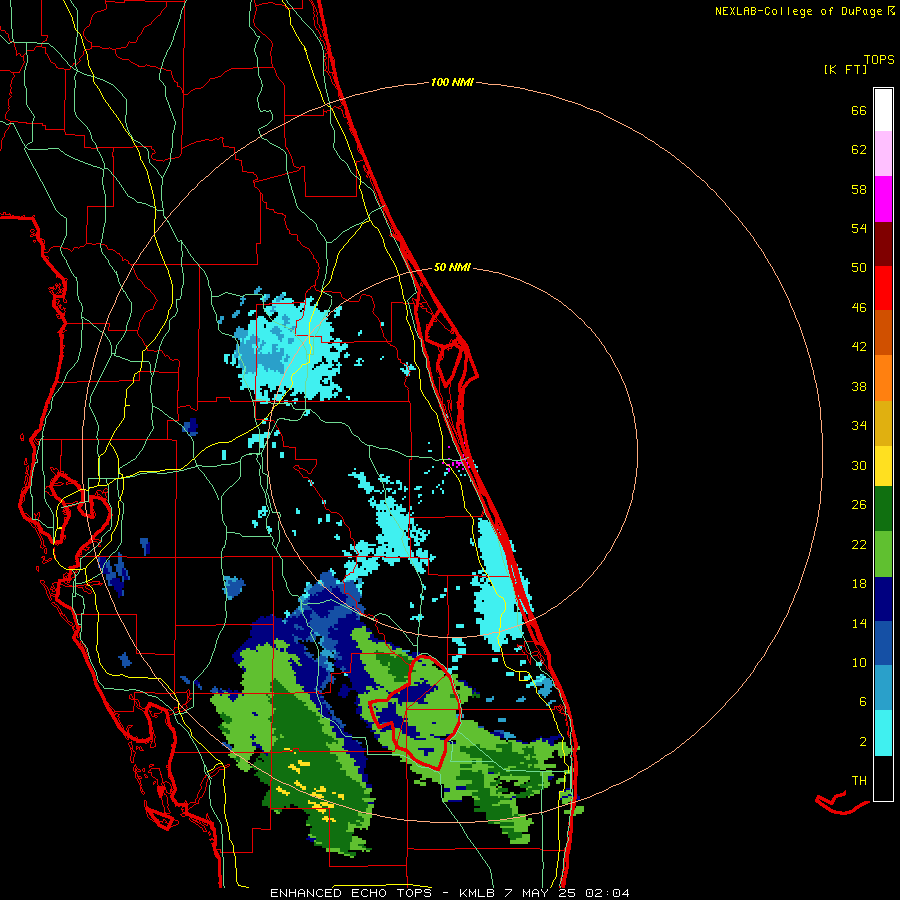Click the '50 NMI' range ring label
The image size is (900, 900).
[452, 267]
